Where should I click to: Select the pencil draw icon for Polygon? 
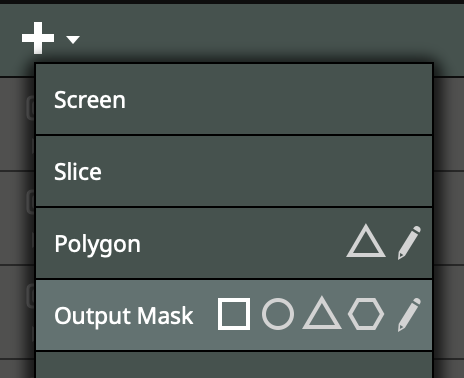[409, 243]
